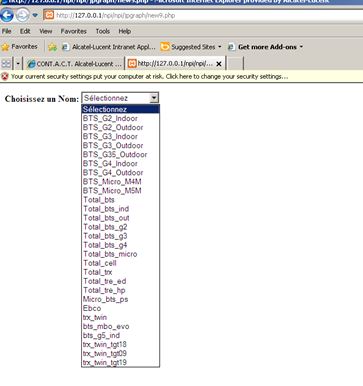Click the browser Forward arrow button

(22, 15)
